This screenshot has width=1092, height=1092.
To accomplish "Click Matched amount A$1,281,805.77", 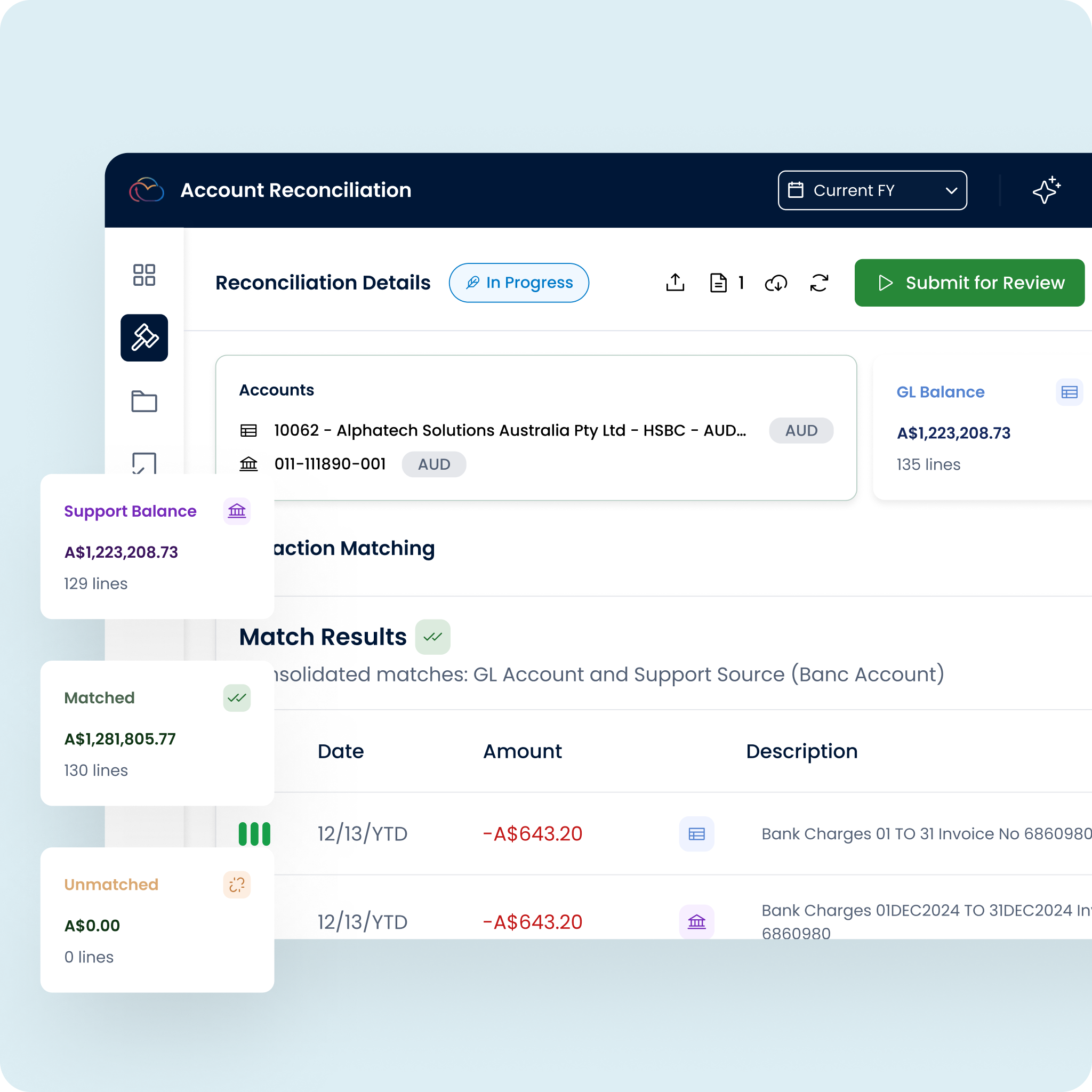I will pos(120,738).
